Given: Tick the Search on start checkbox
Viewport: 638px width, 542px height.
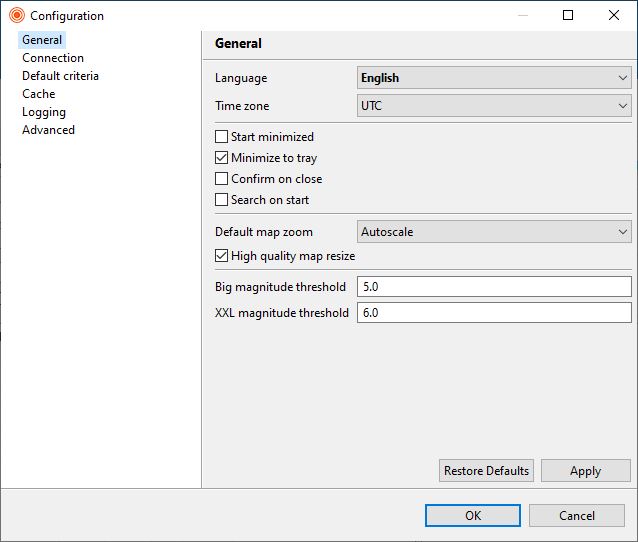Looking at the screenshot, I should [x=221, y=200].
